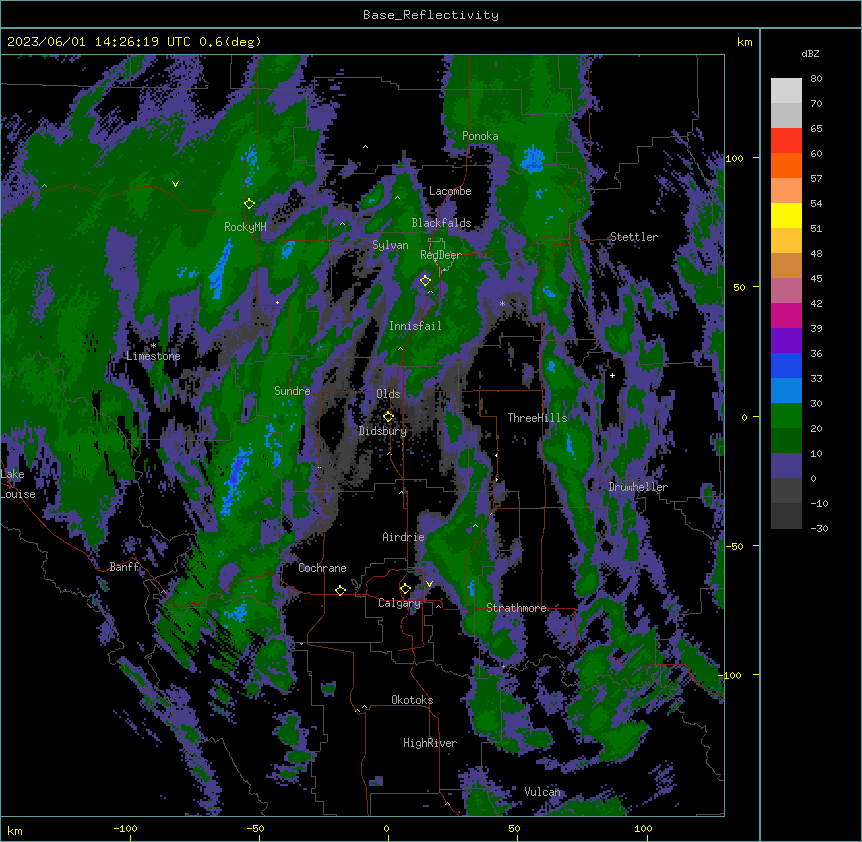Click the Drumheller city label
Viewport: 862px width, 842px height.
(x=638, y=487)
